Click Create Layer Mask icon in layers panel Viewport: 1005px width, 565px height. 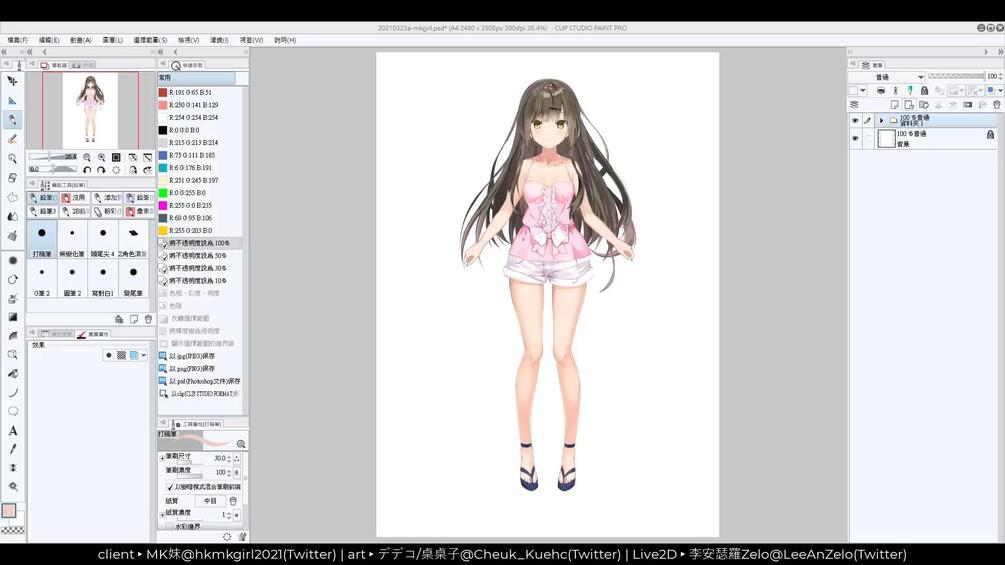click(x=968, y=104)
